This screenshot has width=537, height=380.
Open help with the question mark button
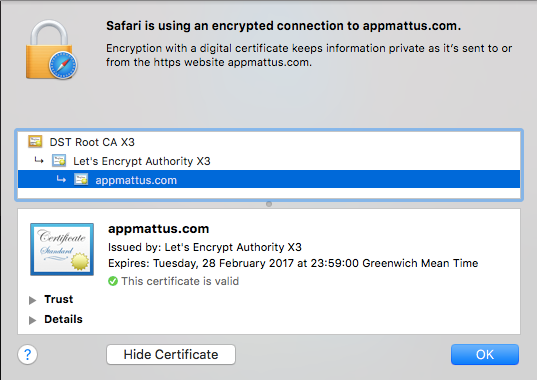[x=27, y=354]
